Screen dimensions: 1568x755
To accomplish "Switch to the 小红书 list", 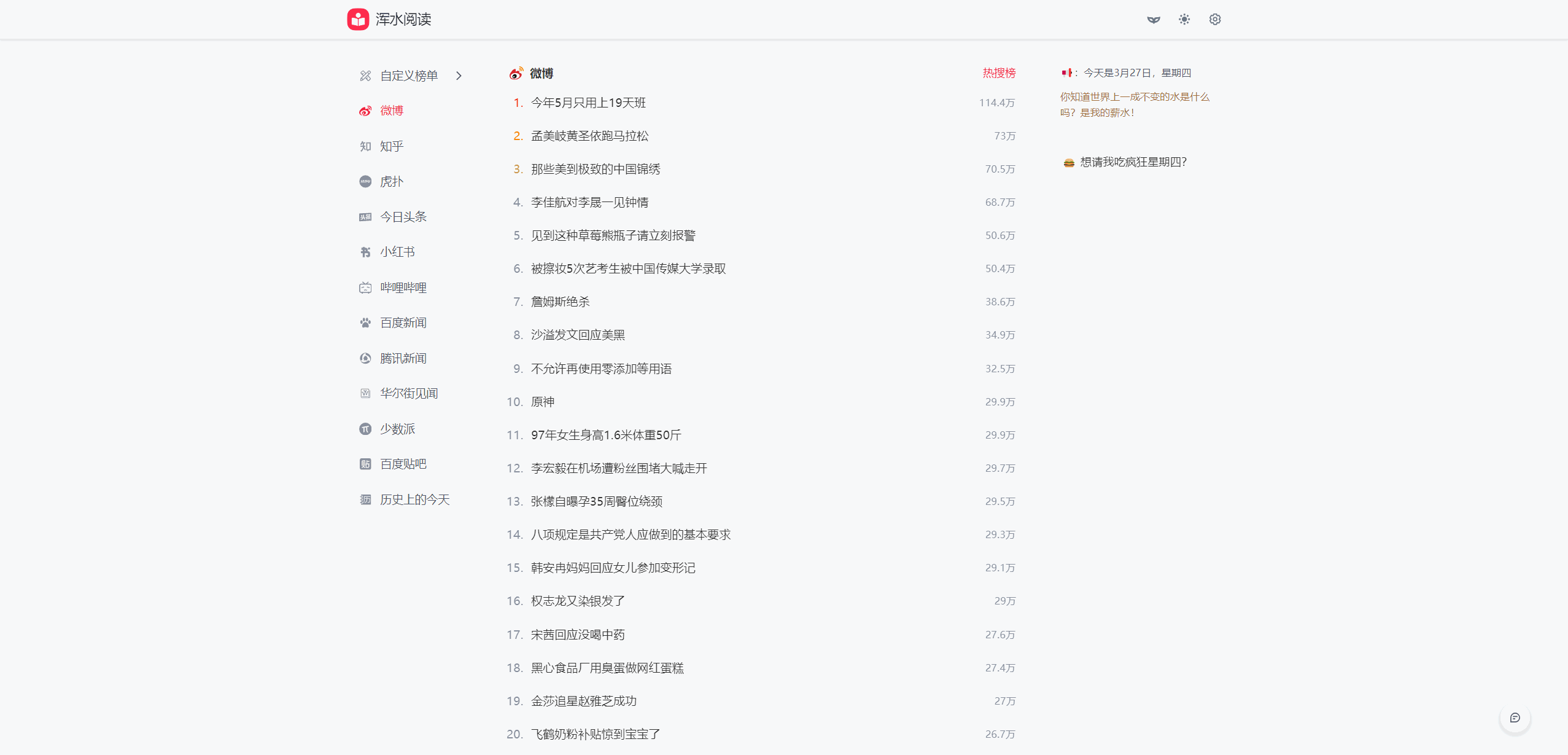I will click(x=397, y=252).
